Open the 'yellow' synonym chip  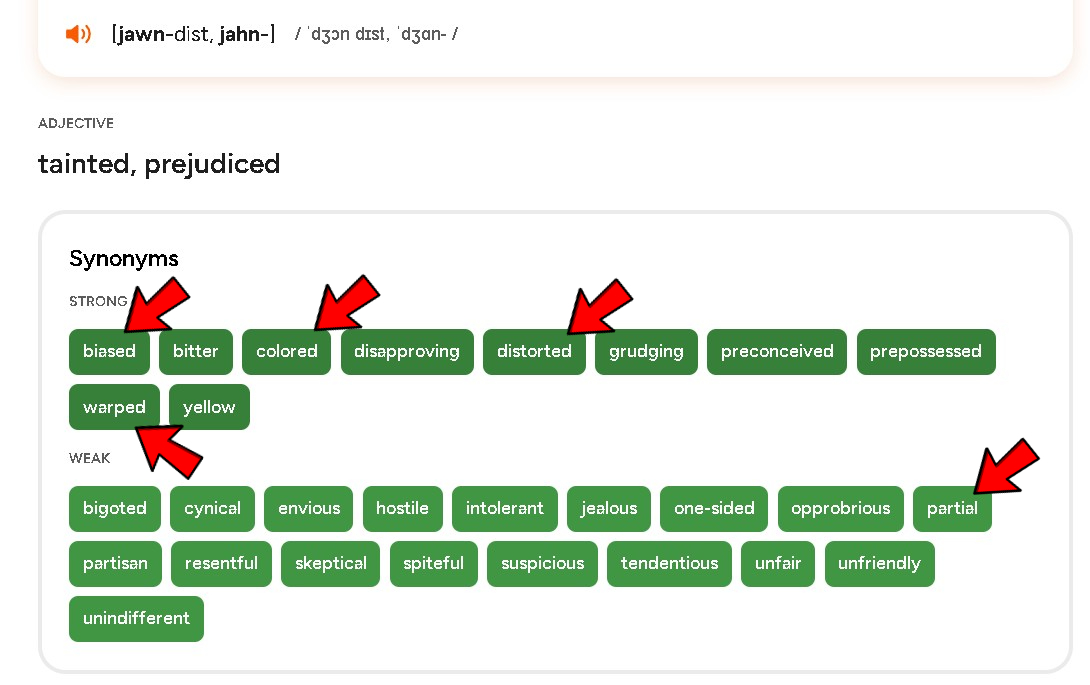[209, 407]
